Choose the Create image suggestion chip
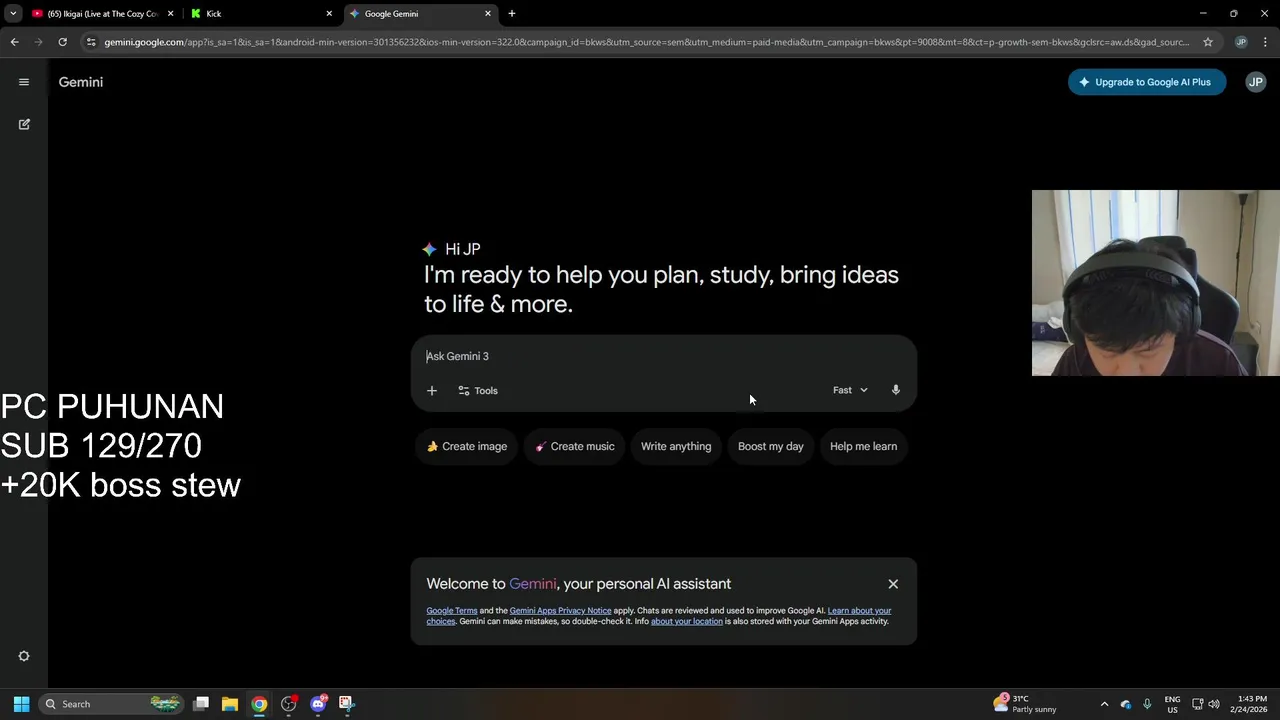Screen dimensions: 1280x720 coord(466,446)
